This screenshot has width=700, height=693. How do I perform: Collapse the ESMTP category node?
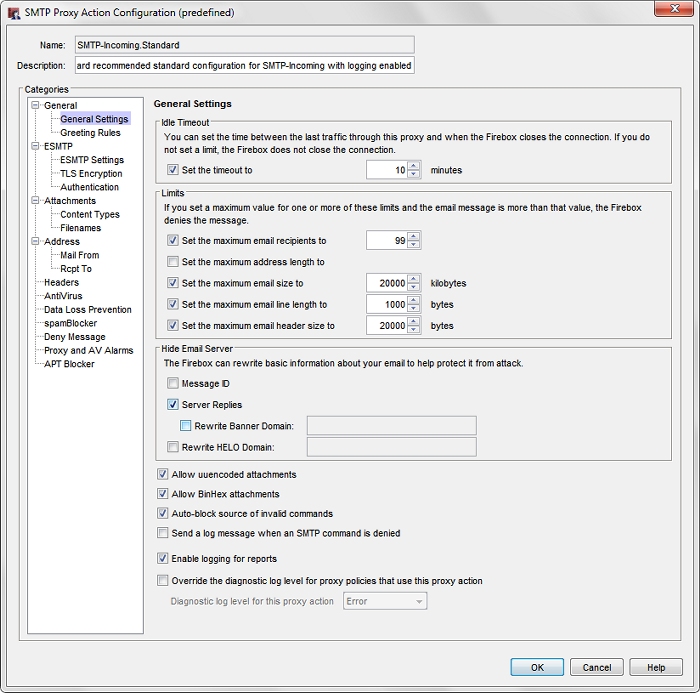36,147
